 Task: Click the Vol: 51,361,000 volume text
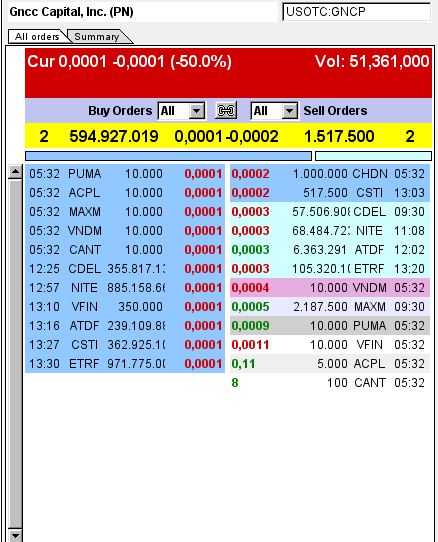[x=372, y=62]
